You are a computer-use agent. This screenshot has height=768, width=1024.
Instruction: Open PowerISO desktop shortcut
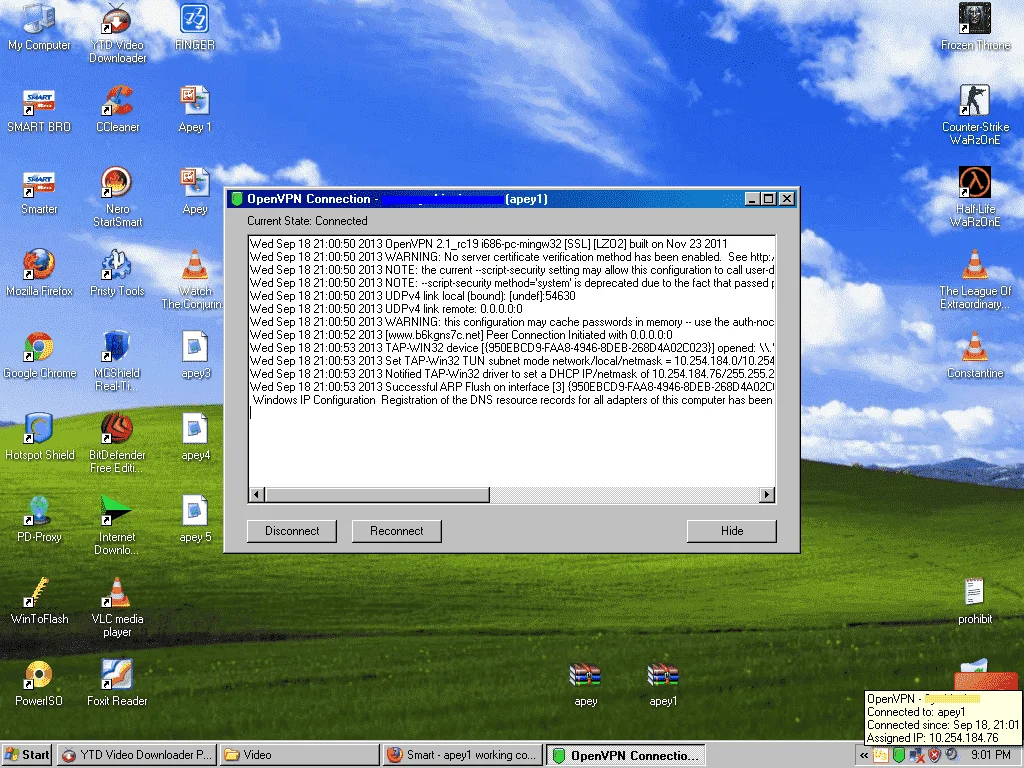39,684
